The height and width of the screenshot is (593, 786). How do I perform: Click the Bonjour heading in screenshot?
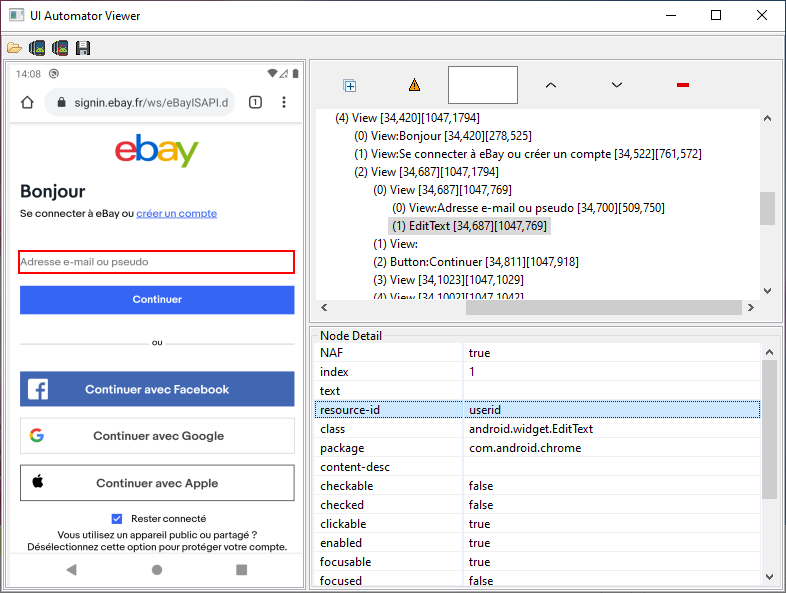point(52,191)
